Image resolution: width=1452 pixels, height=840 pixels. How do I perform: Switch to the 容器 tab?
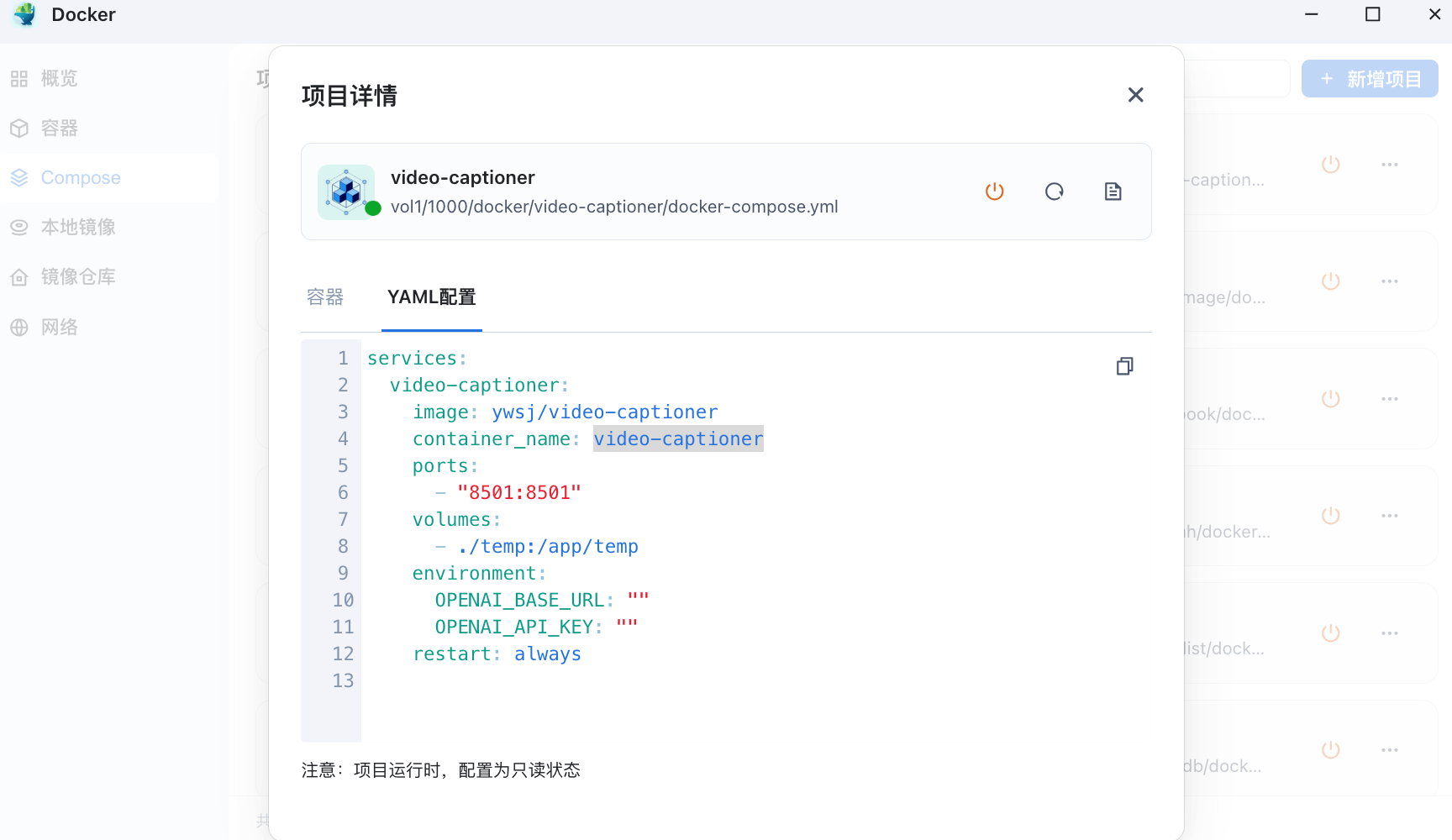(x=325, y=297)
